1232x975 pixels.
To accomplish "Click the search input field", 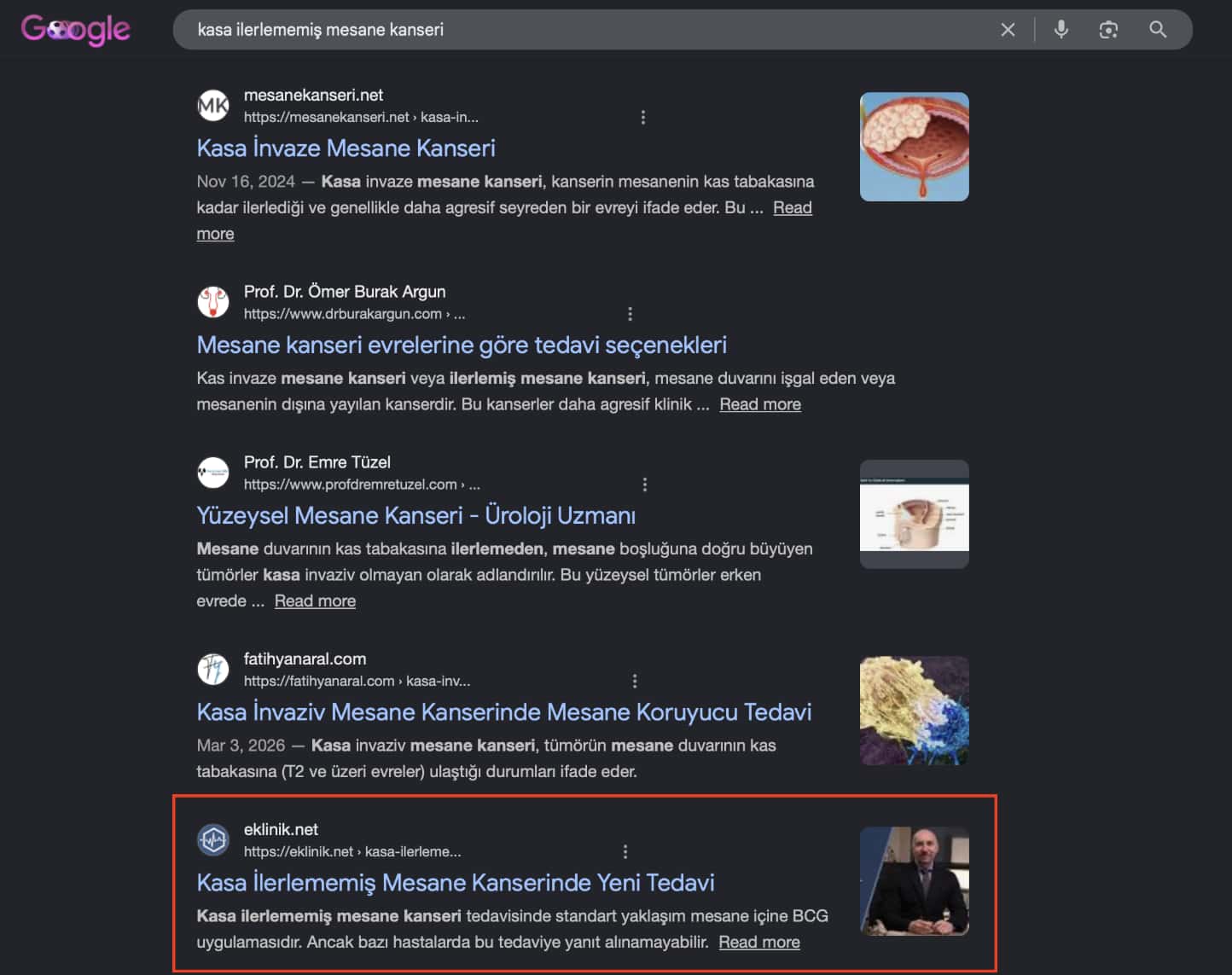I will (589, 30).
